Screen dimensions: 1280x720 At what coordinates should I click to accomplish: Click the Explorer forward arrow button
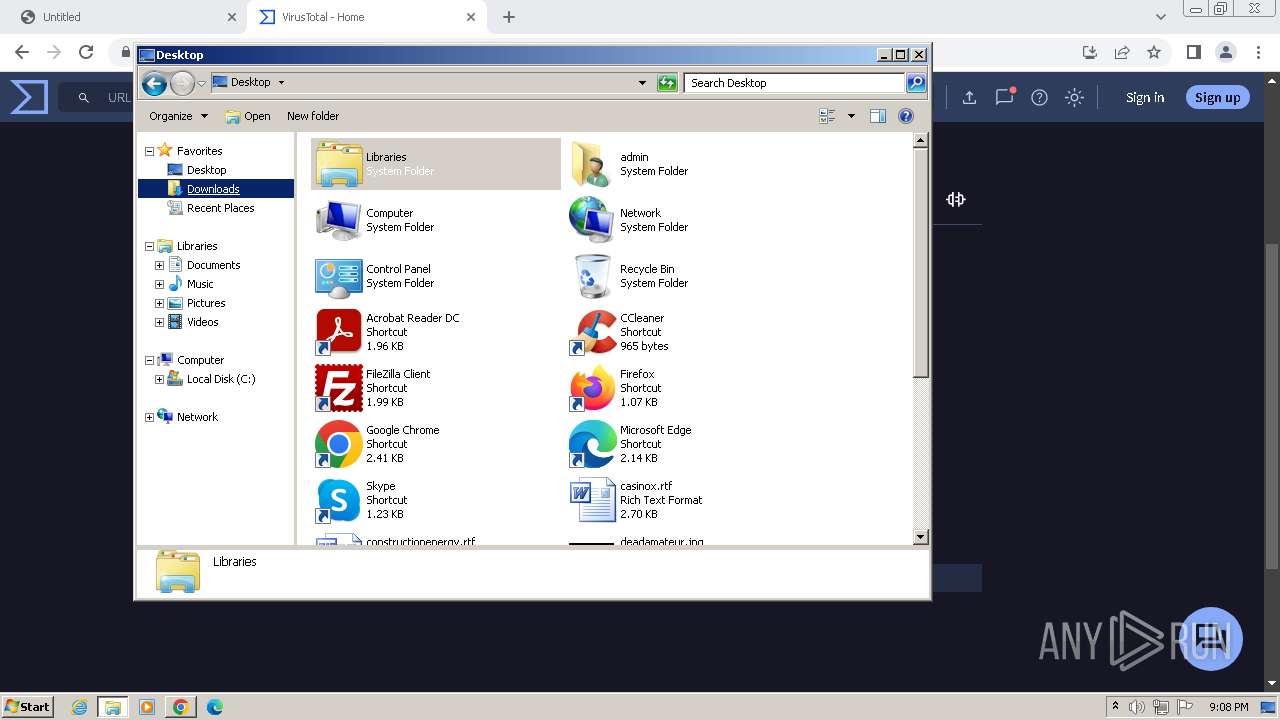(182, 83)
